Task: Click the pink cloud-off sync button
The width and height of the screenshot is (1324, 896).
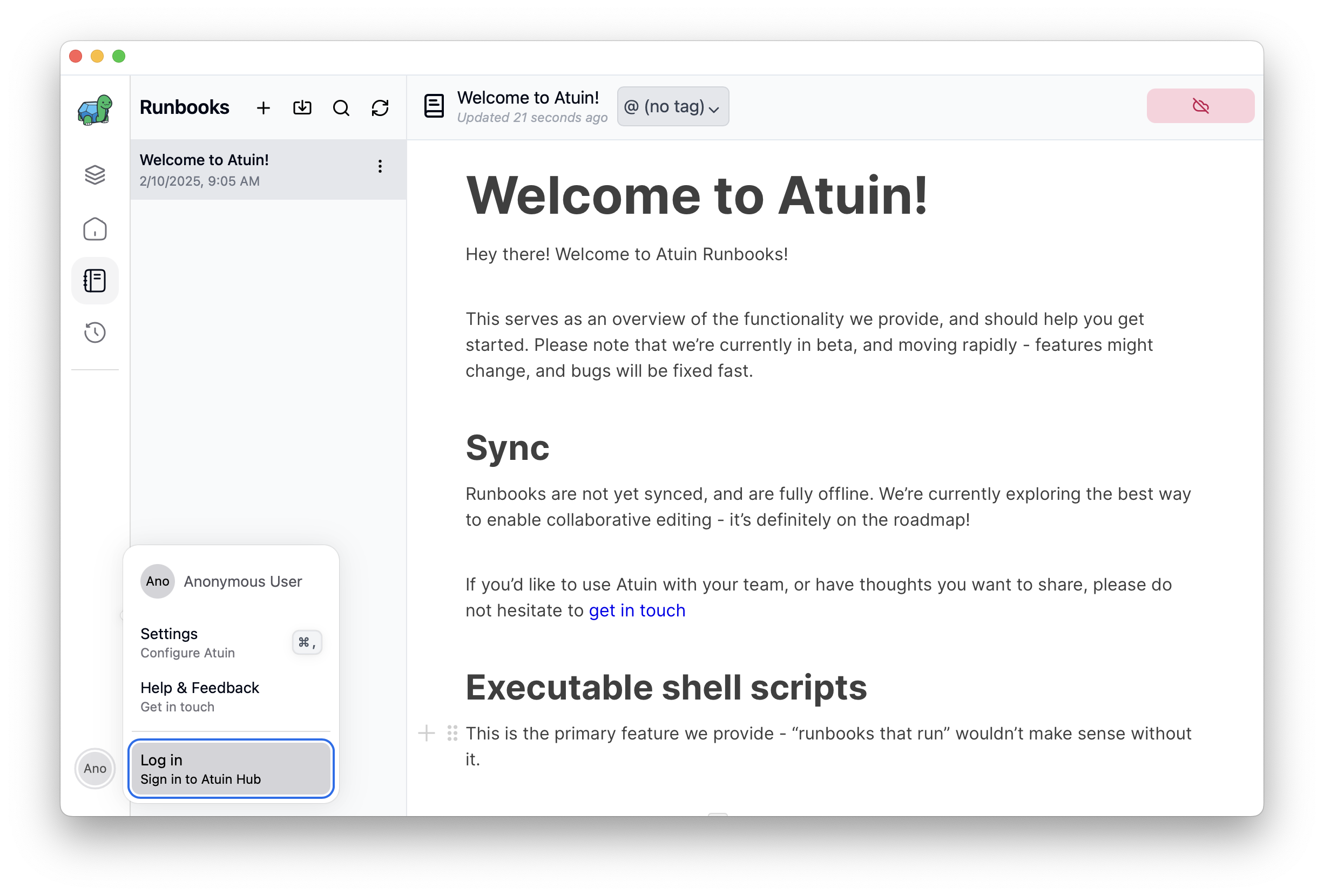Action: 1200,106
